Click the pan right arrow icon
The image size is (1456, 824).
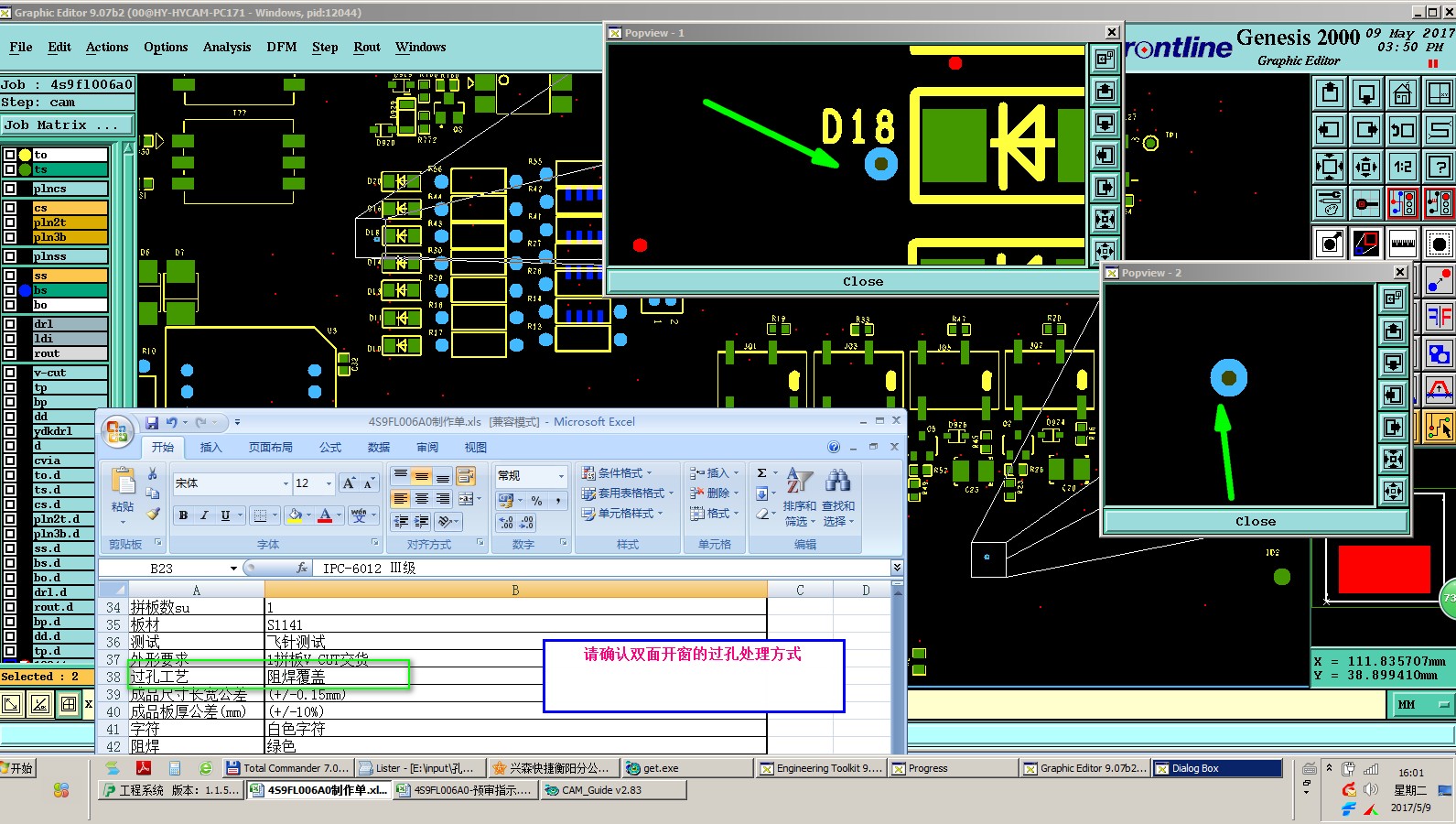[1366, 130]
